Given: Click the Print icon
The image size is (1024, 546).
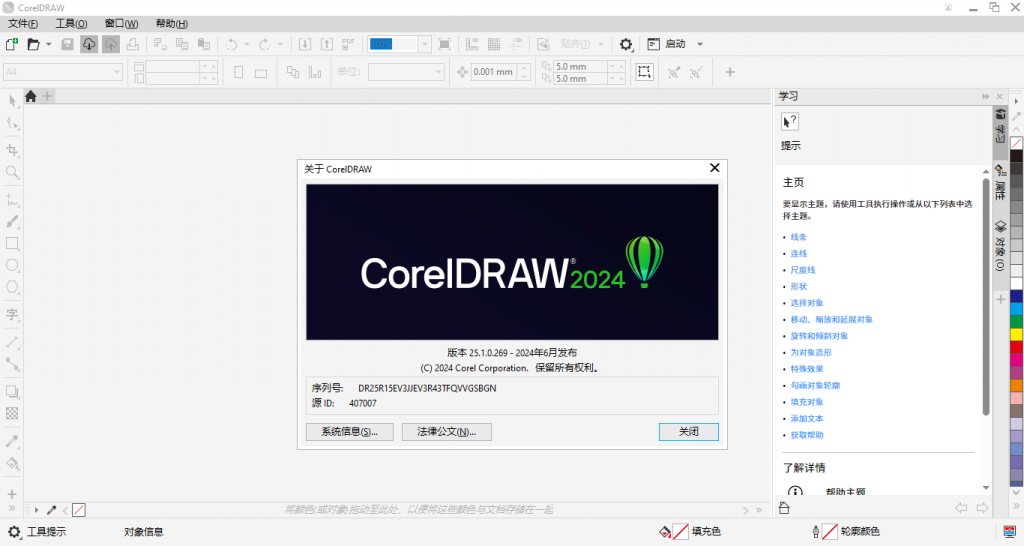Looking at the screenshot, I should click(x=133, y=44).
